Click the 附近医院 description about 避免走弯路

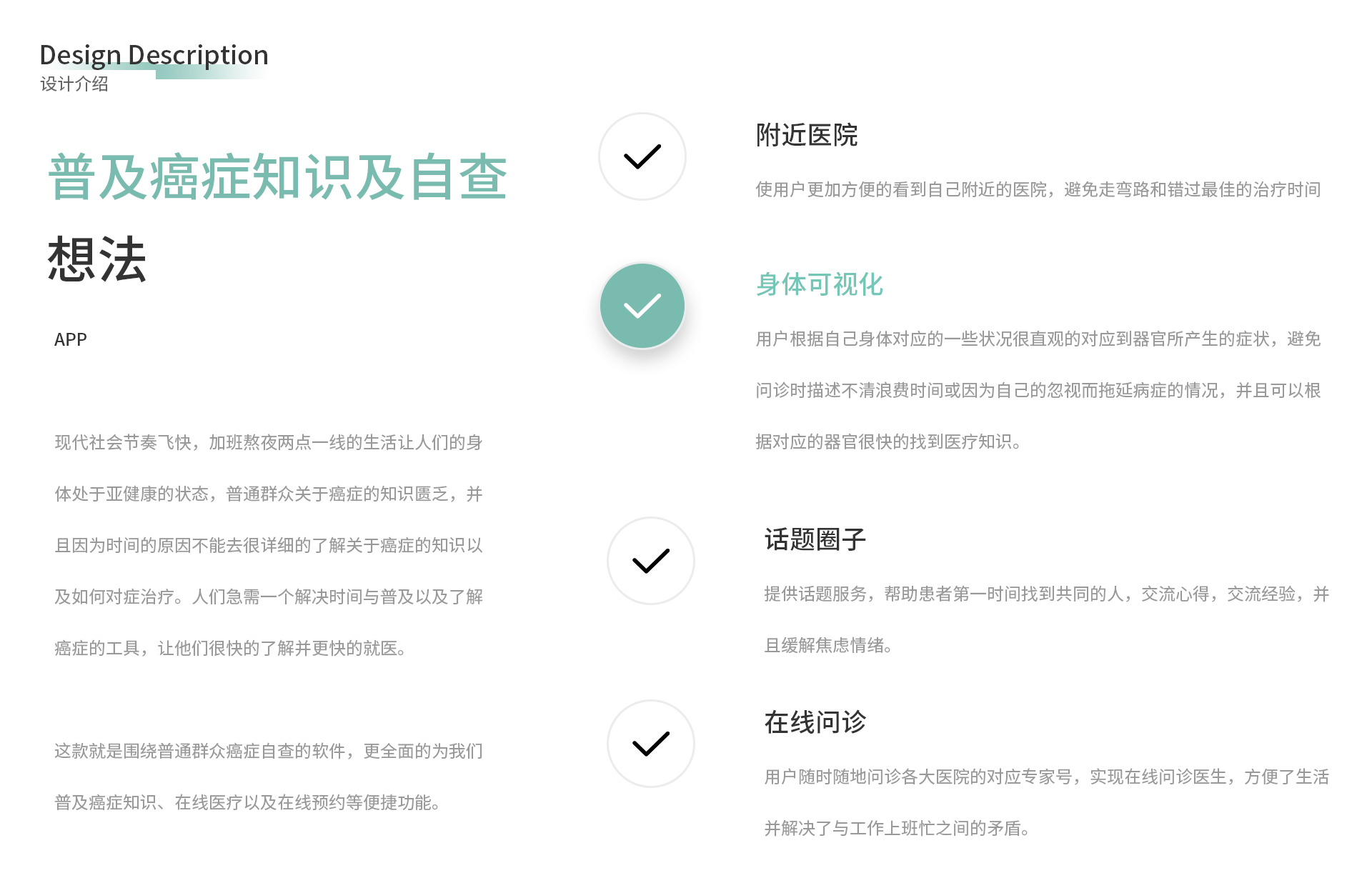(1038, 189)
